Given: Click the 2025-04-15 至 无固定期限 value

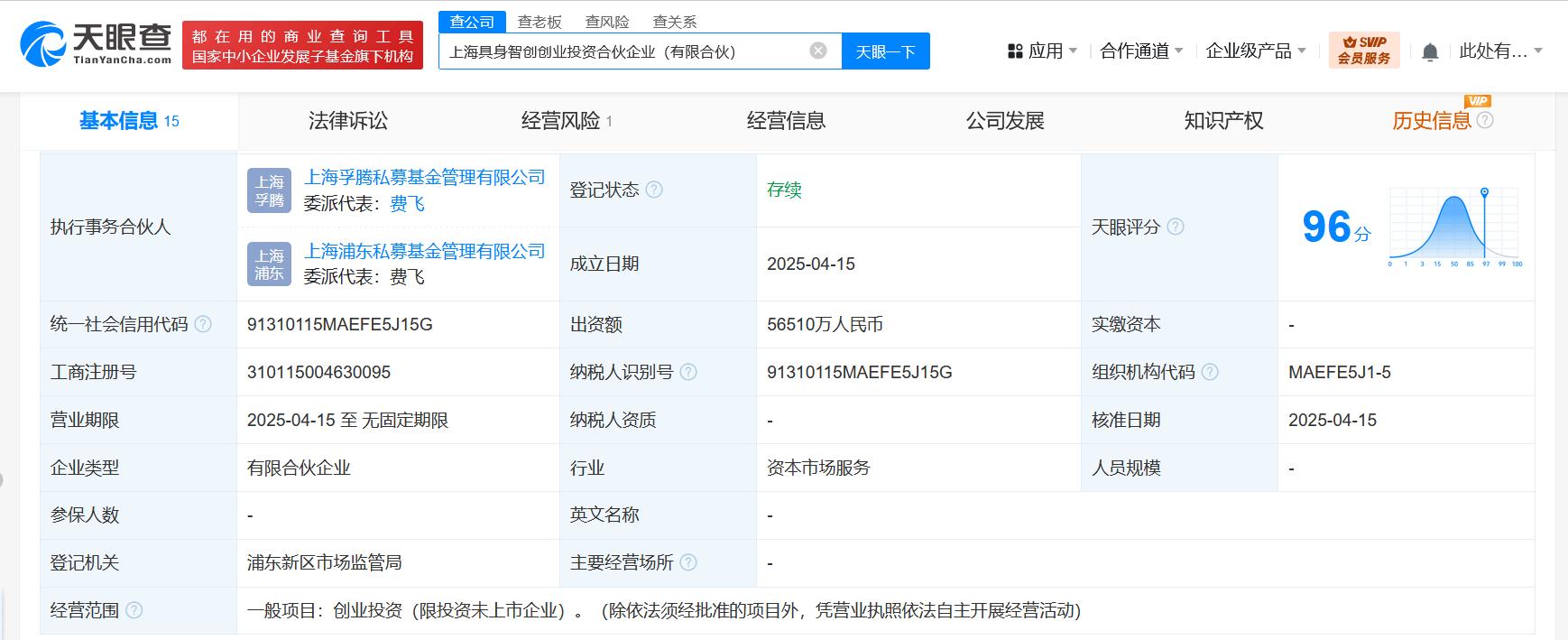Looking at the screenshot, I should click(x=347, y=420).
